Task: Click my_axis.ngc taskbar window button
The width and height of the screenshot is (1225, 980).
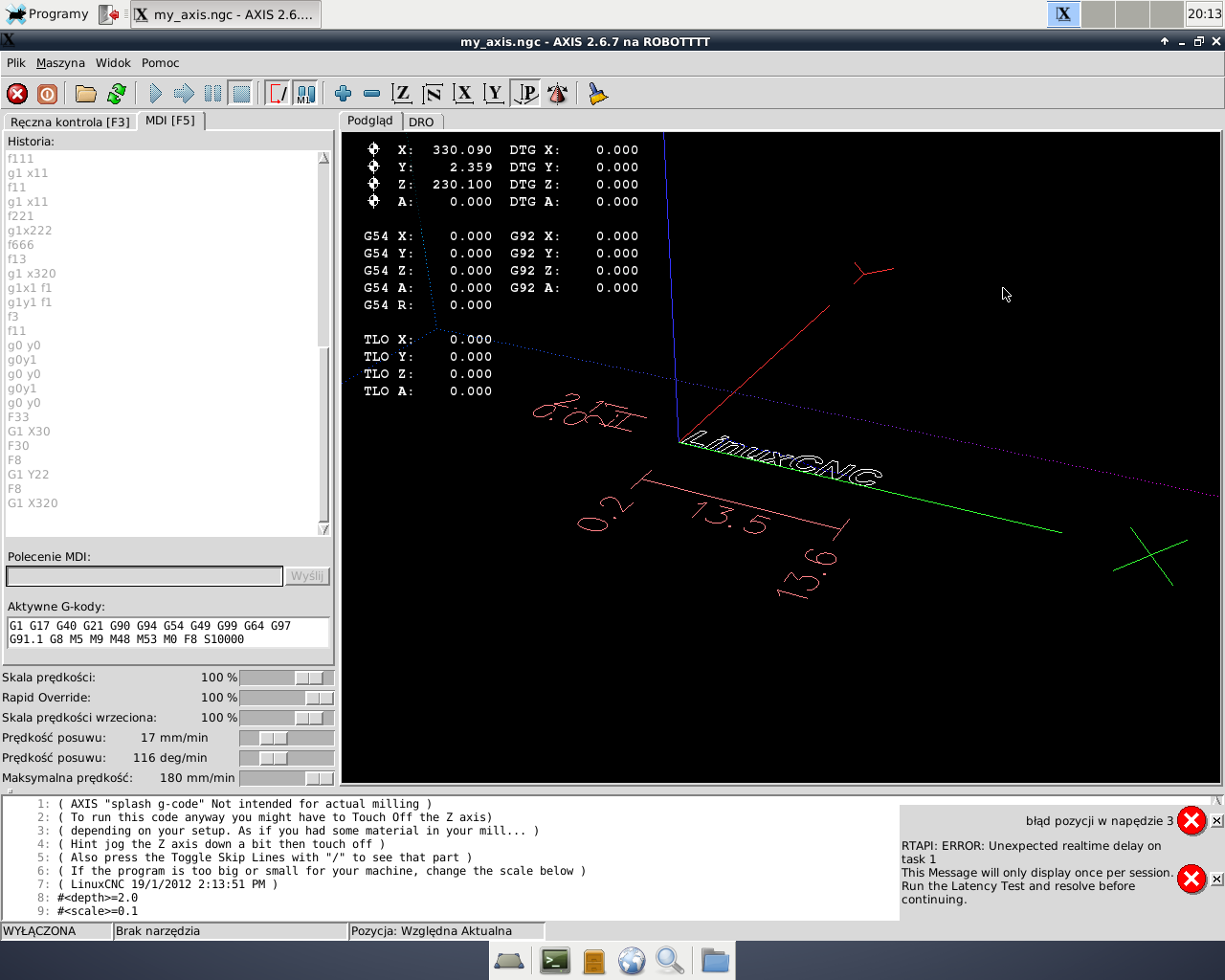Action: pyautogui.click(x=225, y=14)
